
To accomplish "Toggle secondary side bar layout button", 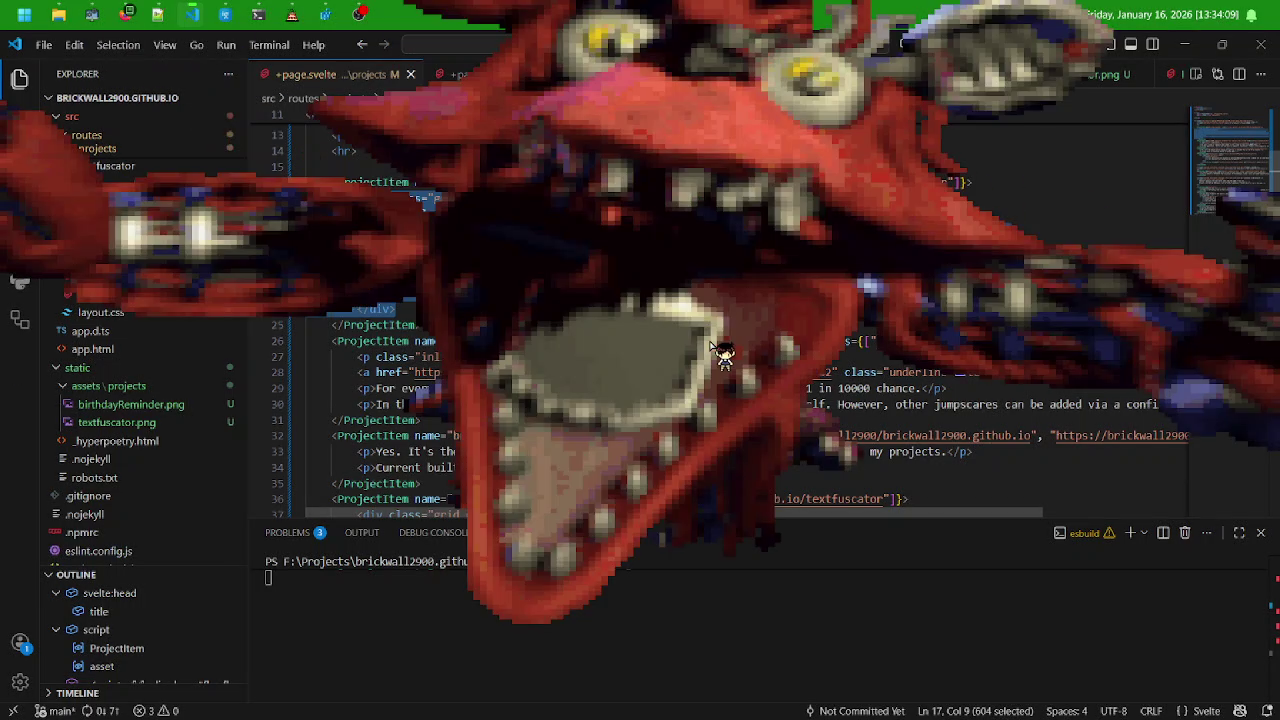I will [1153, 44].
